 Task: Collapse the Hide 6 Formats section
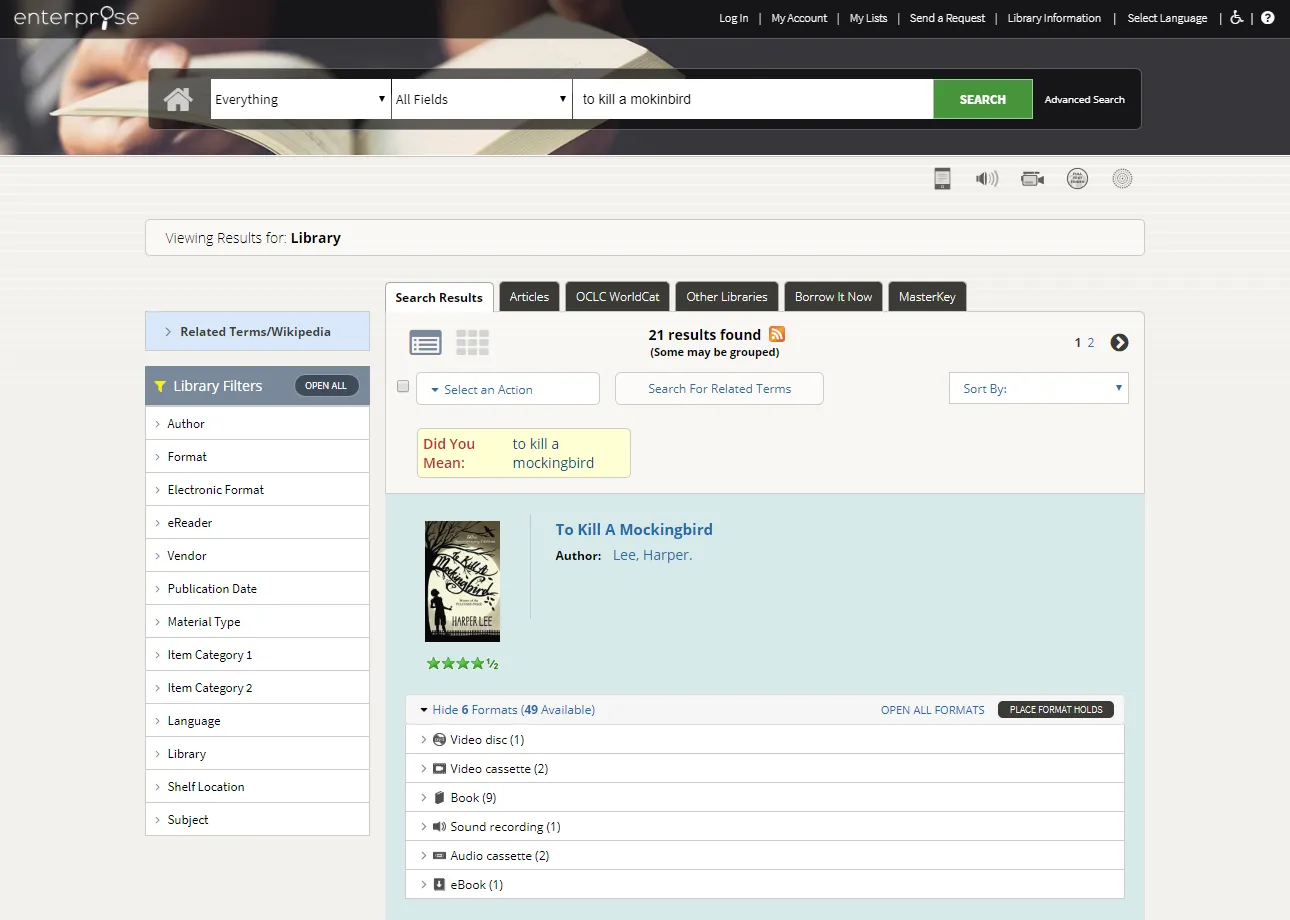click(x=507, y=710)
